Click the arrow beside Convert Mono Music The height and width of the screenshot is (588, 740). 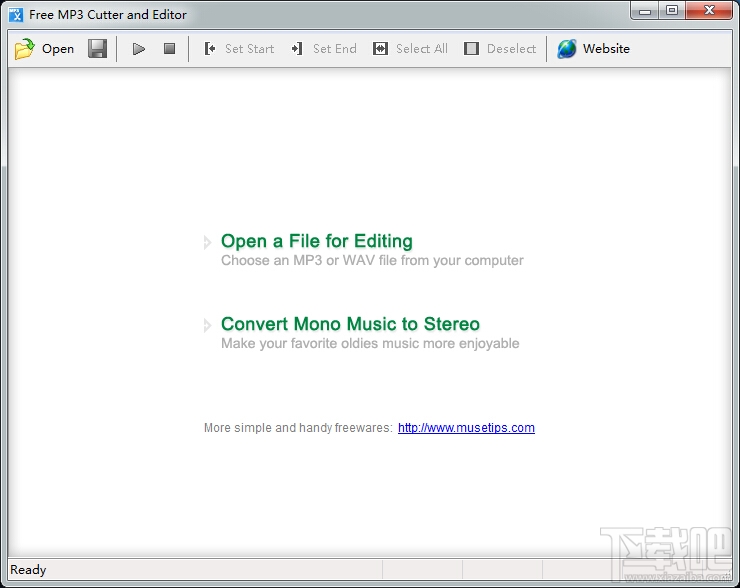(207, 325)
